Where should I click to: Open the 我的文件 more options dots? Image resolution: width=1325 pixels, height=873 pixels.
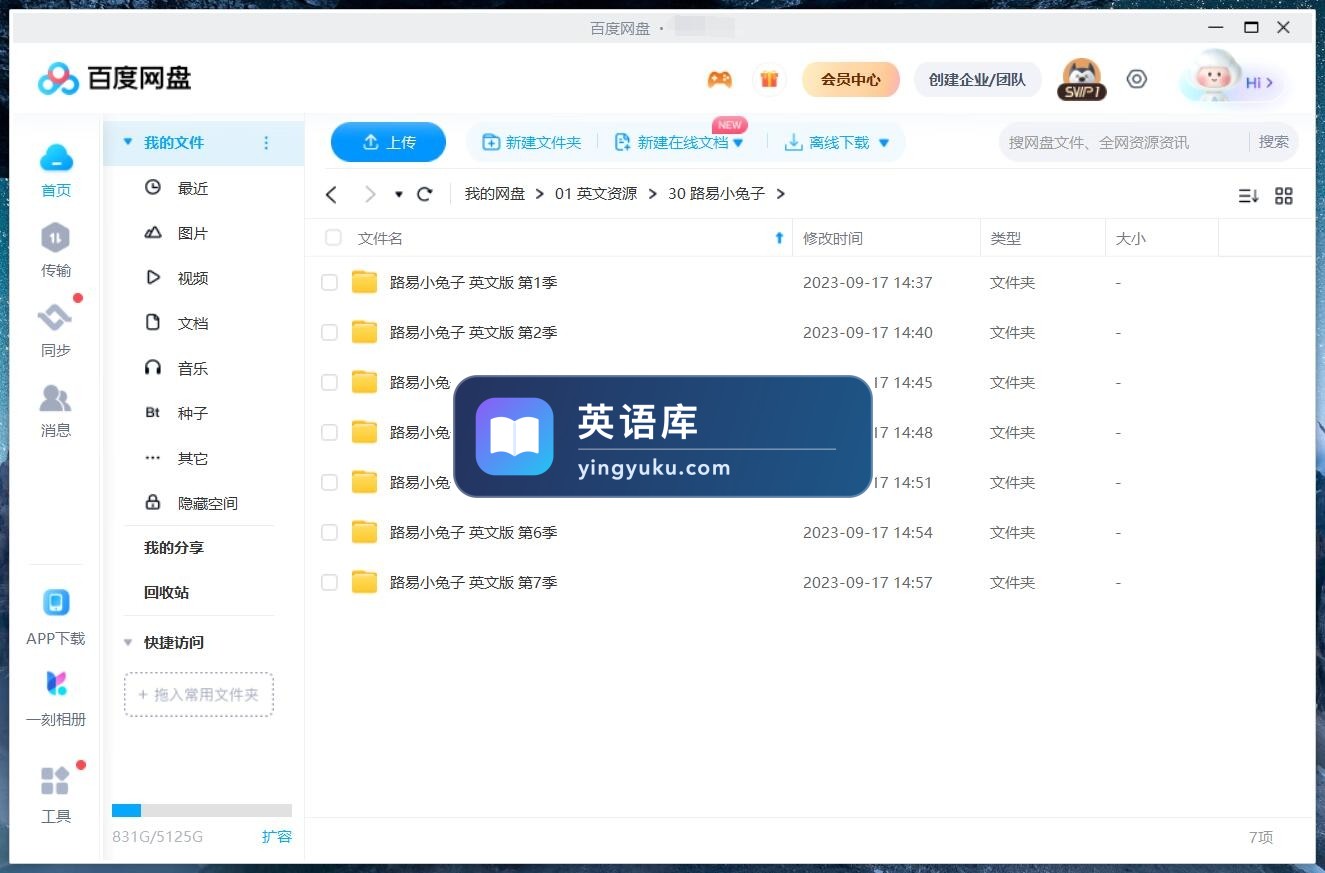266,143
